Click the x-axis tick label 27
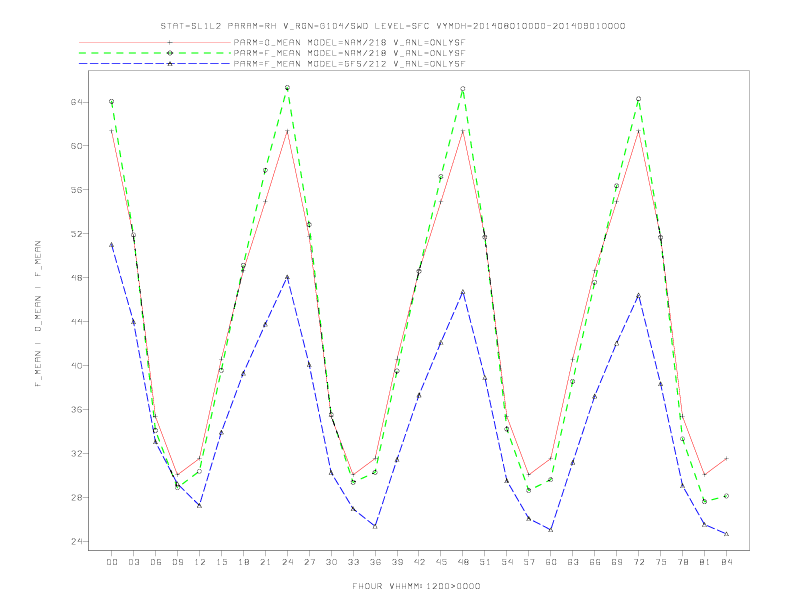This screenshot has height=612, width=792. tap(309, 562)
